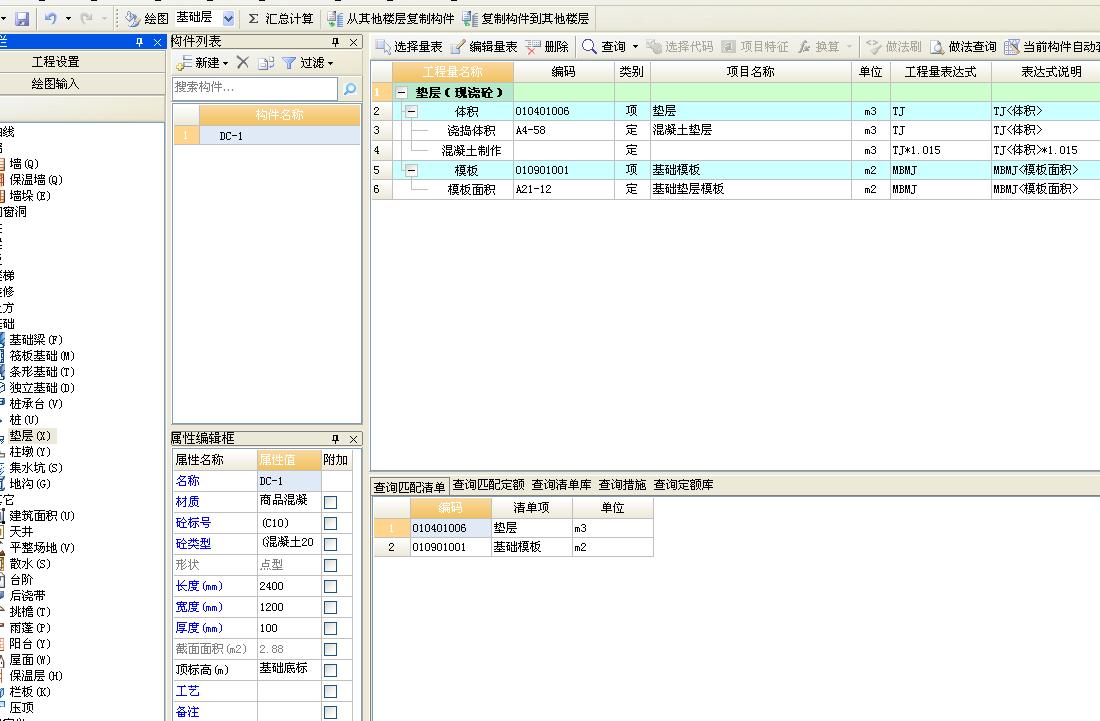Click 当前构件自动套 toolbar button
The width and height of the screenshot is (1100, 721).
point(1052,46)
